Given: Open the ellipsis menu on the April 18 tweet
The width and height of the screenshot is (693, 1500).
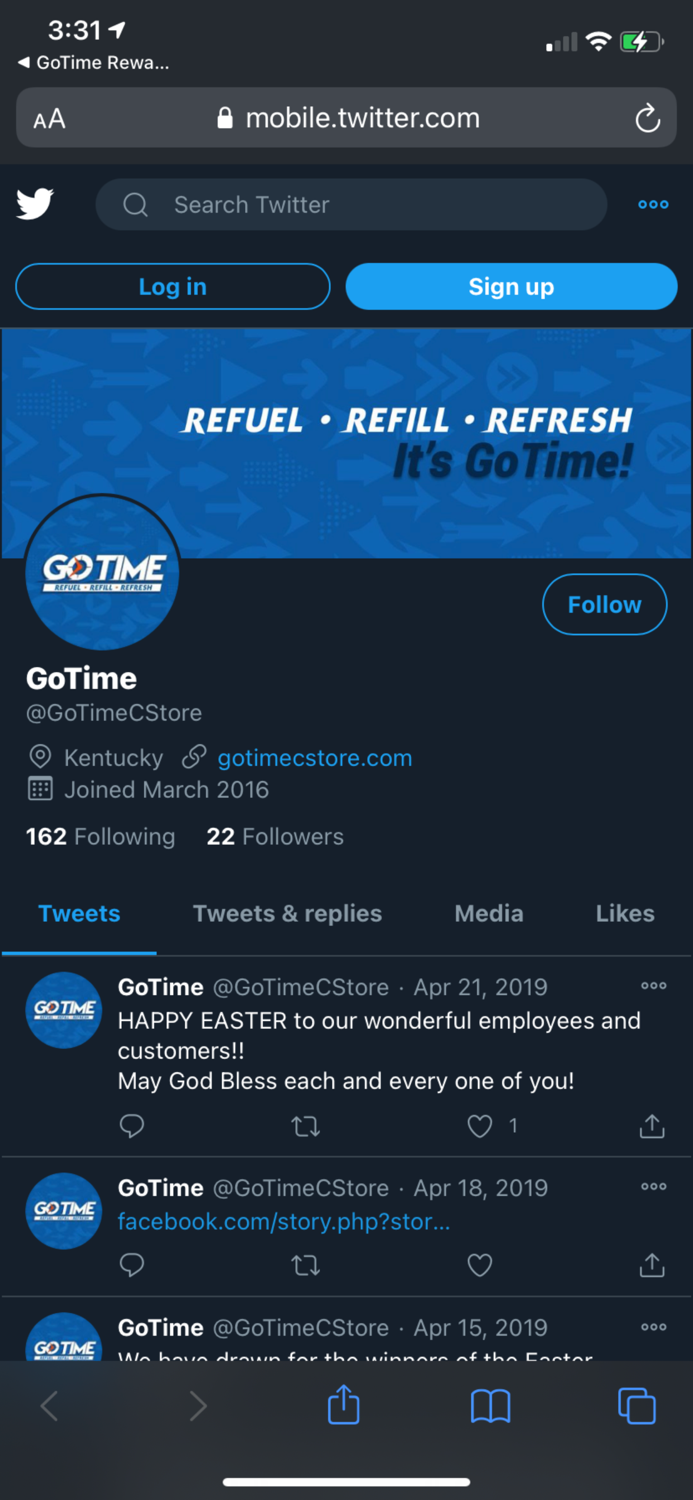Looking at the screenshot, I should (653, 1187).
